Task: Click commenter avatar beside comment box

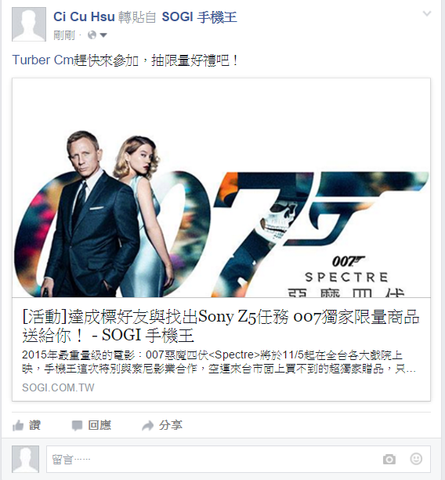Action: (x=26, y=459)
